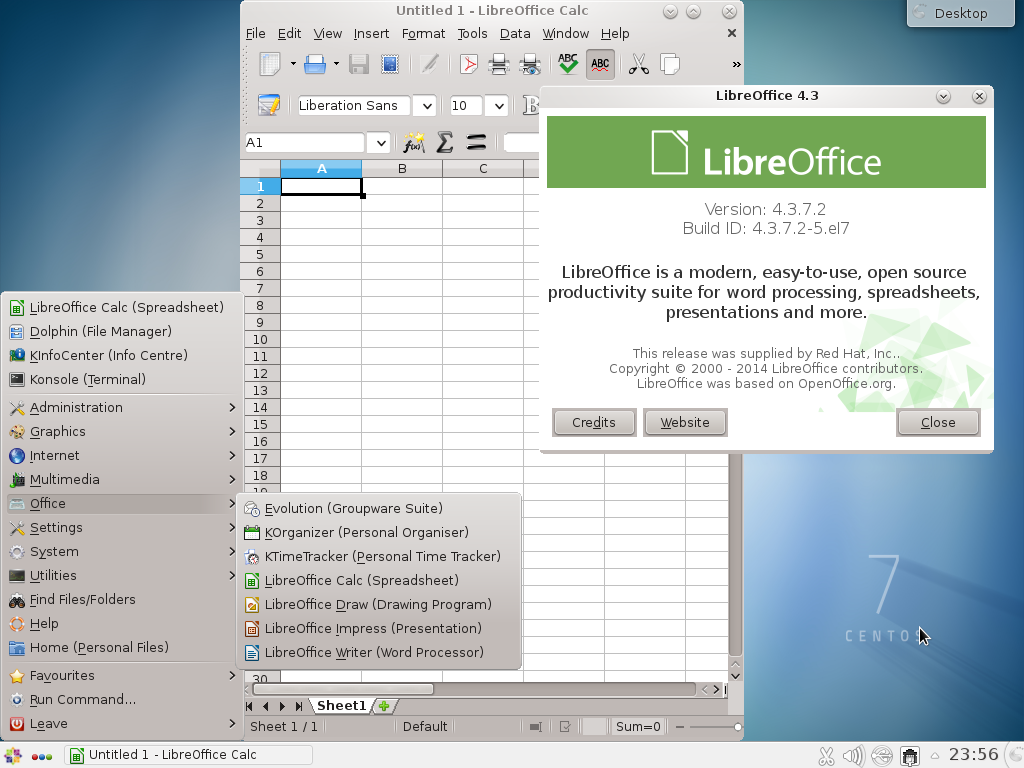Open dropdown arrow next to New icon
The width and height of the screenshot is (1024, 768).
point(293,64)
